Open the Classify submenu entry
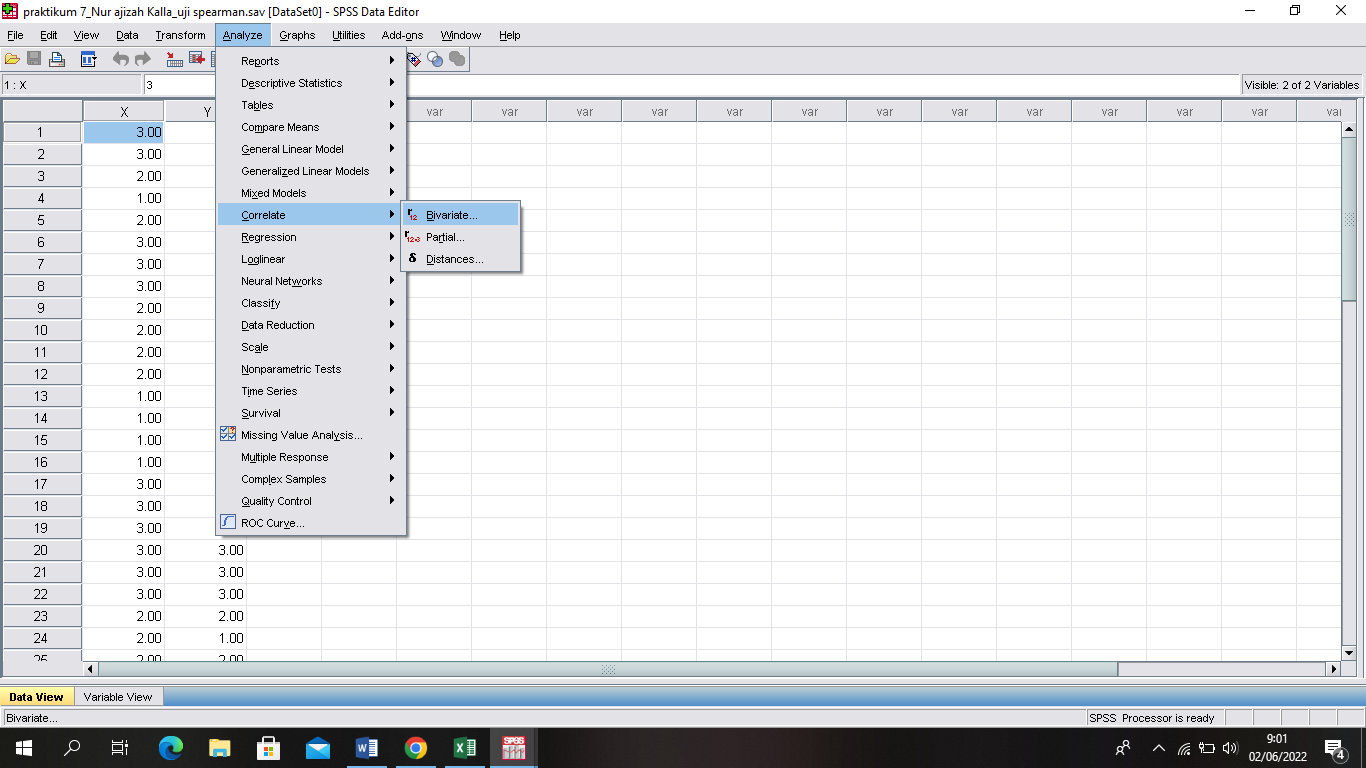The height and width of the screenshot is (768, 1366). (x=311, y=303)
